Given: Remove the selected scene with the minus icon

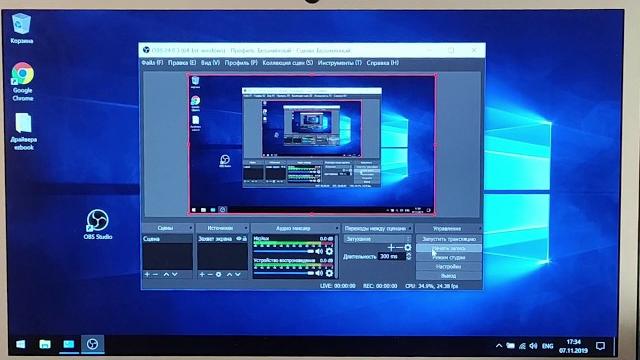Looking at the screenshot, I should pyautogui.click(x=156, y=275).
